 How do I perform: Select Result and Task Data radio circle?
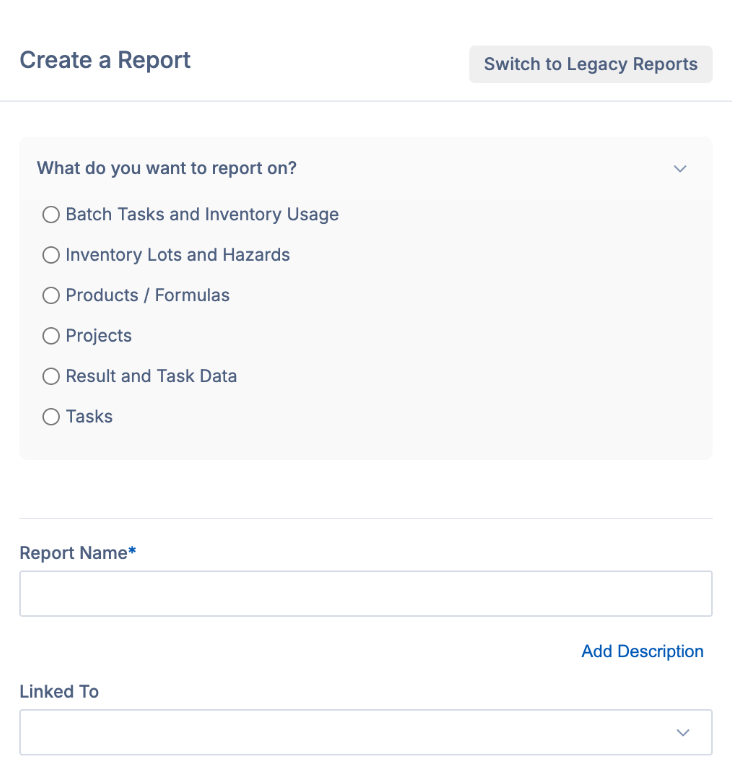(x=51, y=377)
